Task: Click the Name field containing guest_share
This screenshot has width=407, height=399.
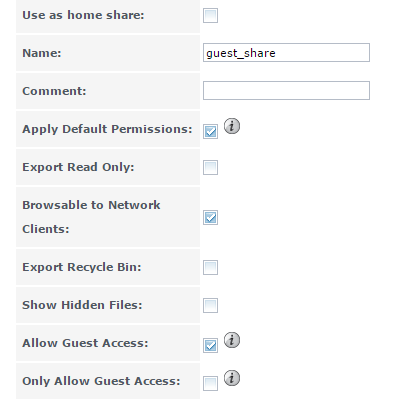Action: 286,53
